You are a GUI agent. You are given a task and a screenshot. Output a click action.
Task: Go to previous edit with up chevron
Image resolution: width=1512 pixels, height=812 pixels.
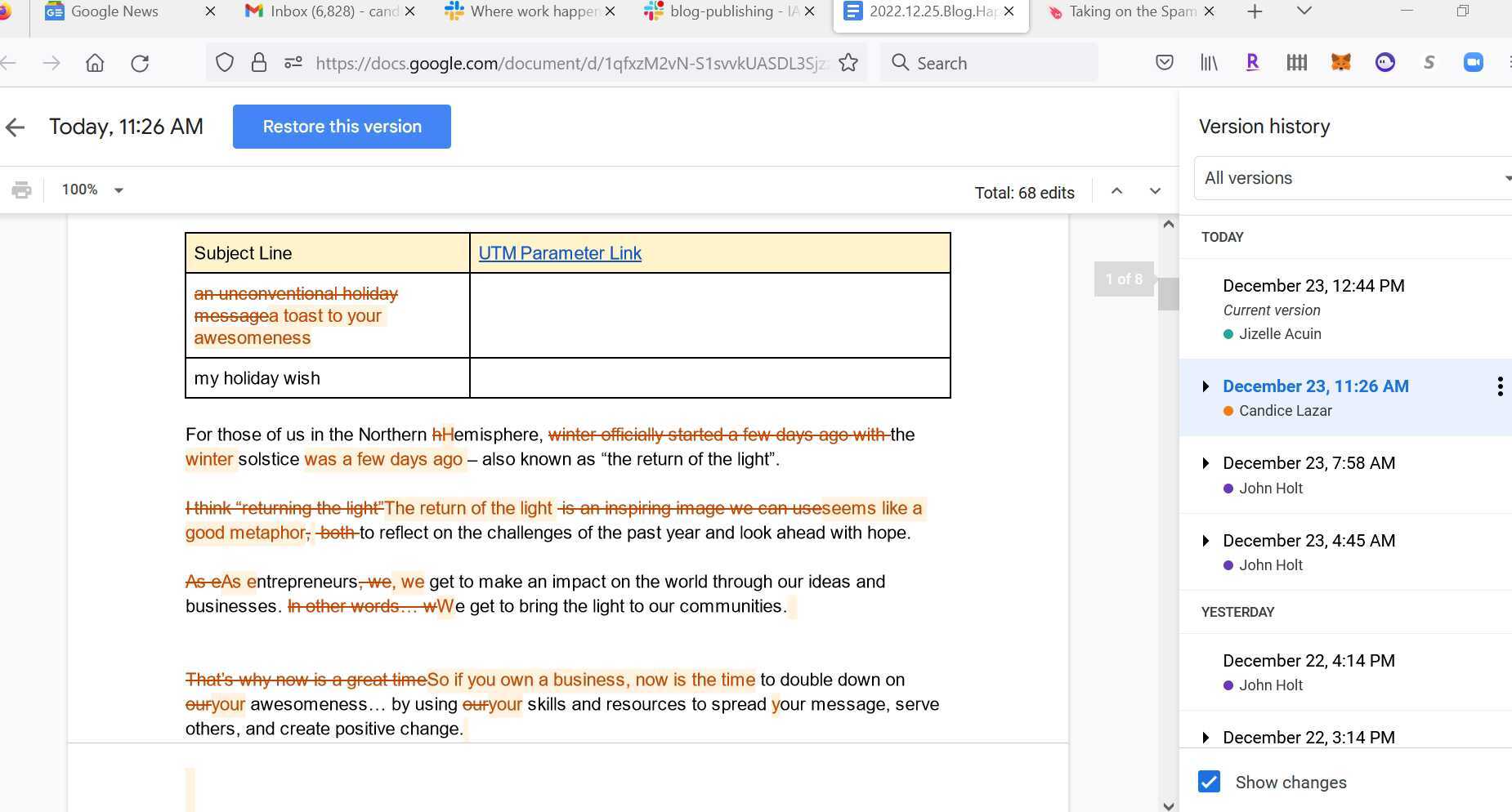1116,191
